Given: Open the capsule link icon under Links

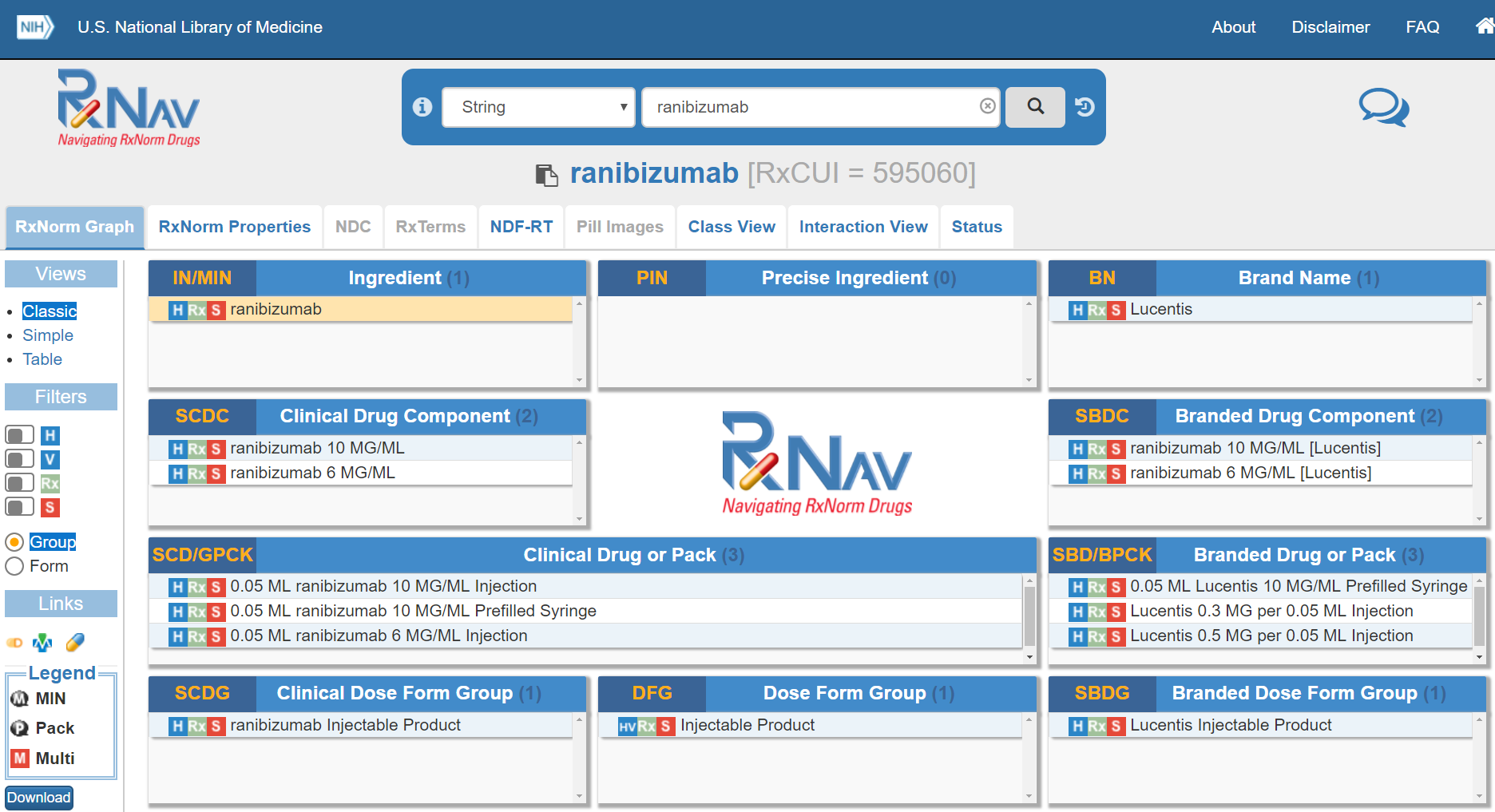Looking at the screenshot, I should point(75,642).
